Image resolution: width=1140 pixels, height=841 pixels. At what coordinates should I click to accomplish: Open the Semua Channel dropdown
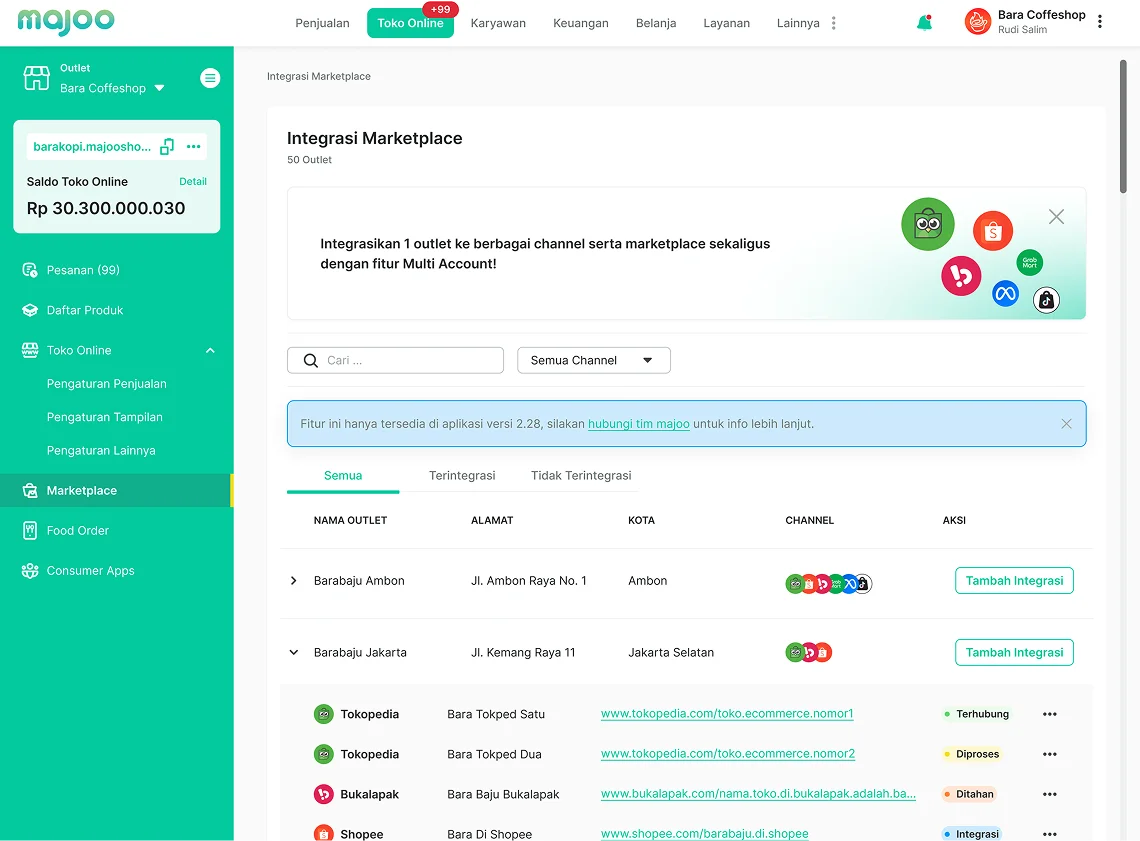point(593,360)
